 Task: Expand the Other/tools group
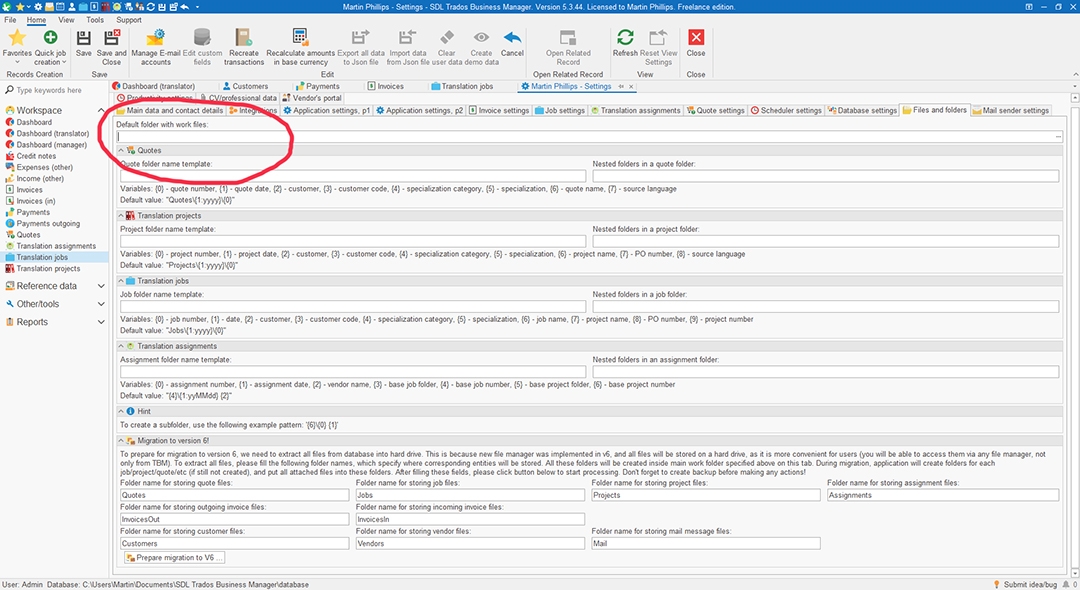(101, 304)
